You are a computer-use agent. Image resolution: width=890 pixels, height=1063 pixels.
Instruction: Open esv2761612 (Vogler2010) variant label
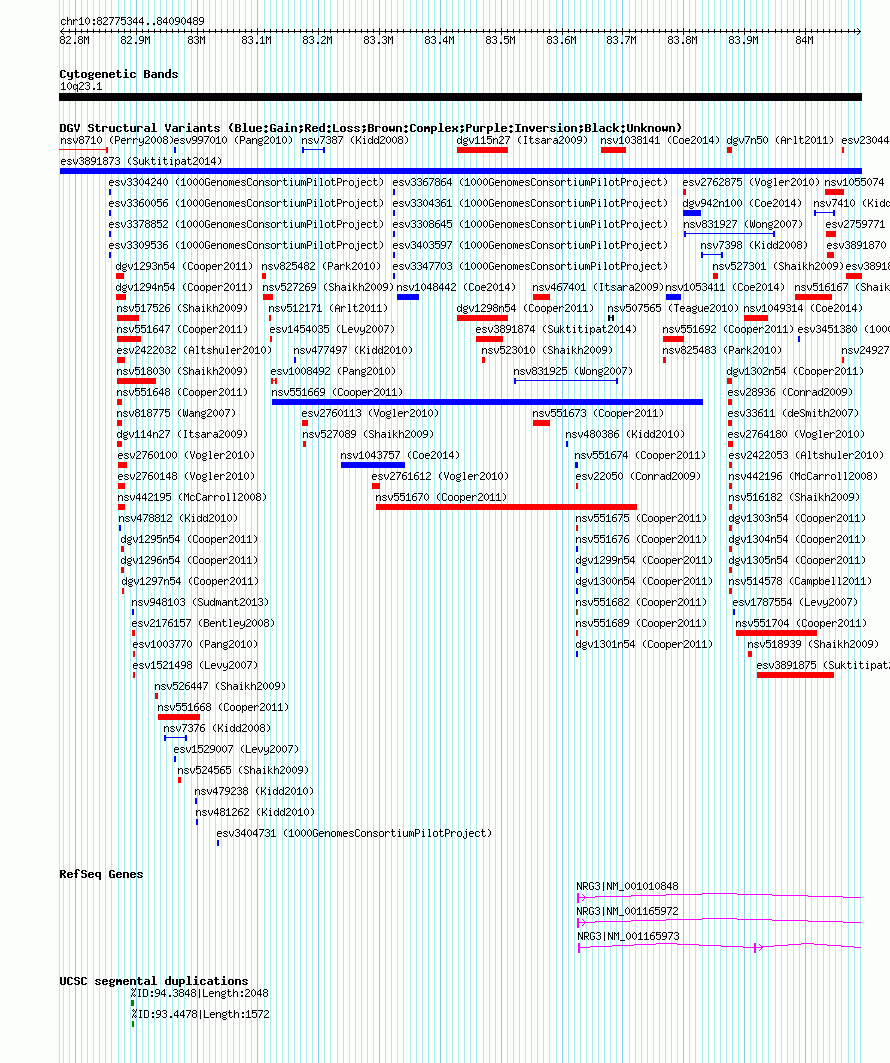click(x=441, y=477)
